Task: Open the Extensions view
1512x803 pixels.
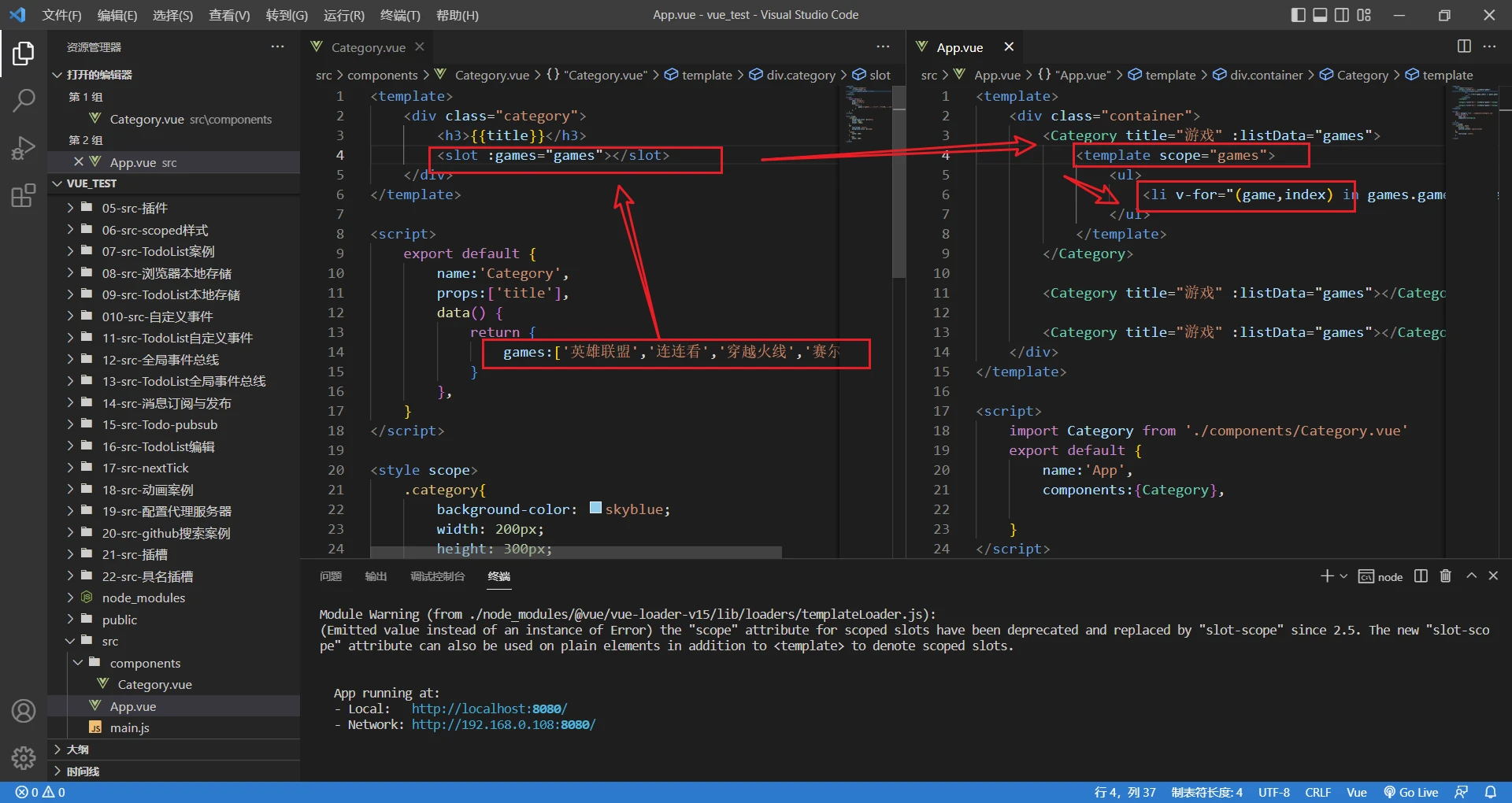Action: (24, 195)
